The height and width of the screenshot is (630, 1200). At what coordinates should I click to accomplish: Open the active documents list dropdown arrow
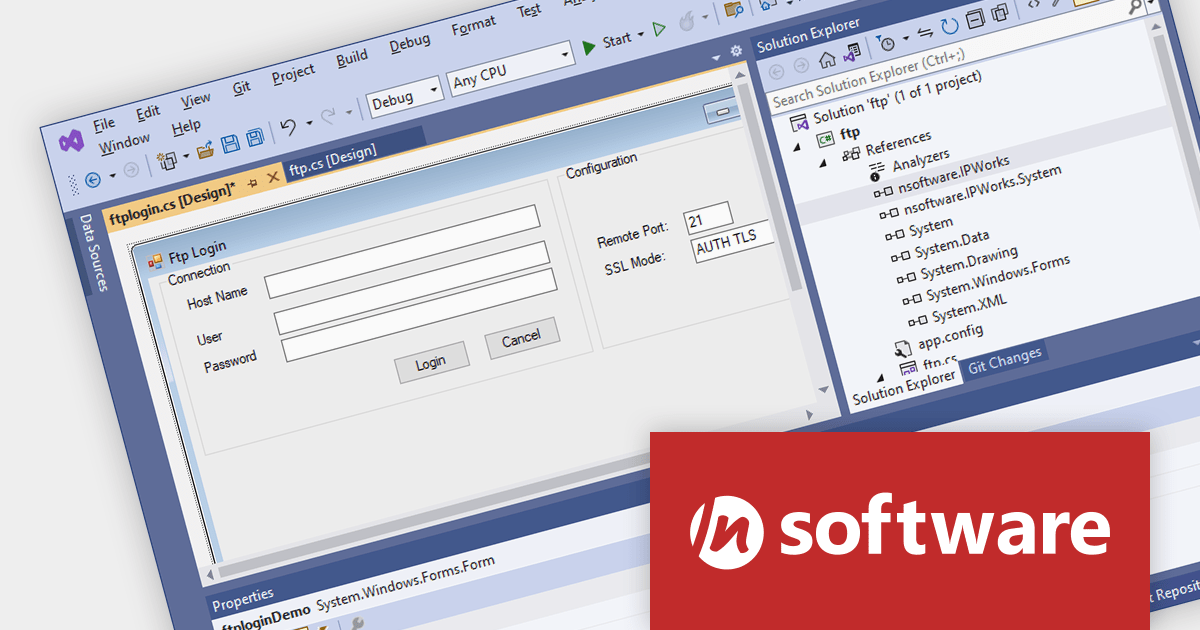coord(717,57)
